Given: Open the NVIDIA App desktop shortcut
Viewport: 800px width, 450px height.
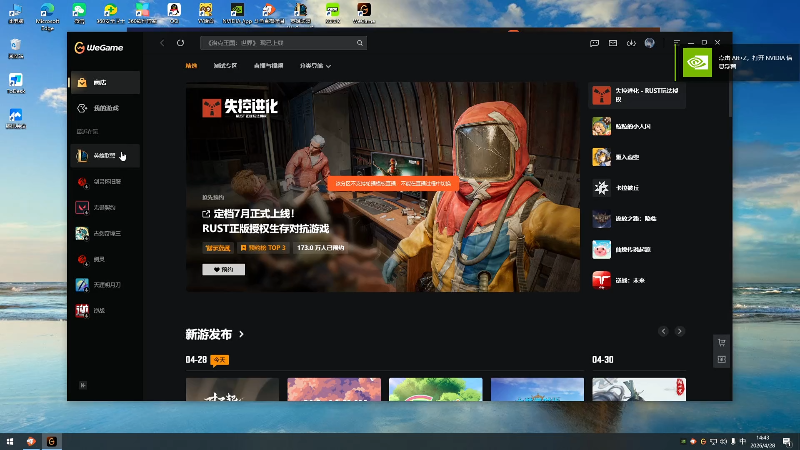Looking at the screenshot, I should pos(237,14).
